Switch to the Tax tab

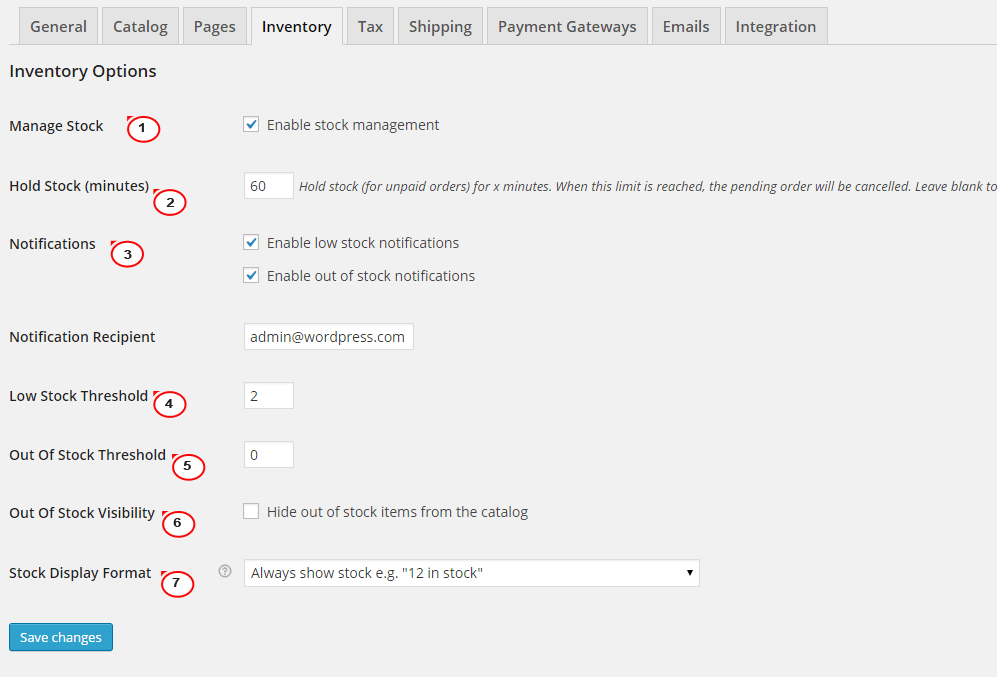[369, 26]
